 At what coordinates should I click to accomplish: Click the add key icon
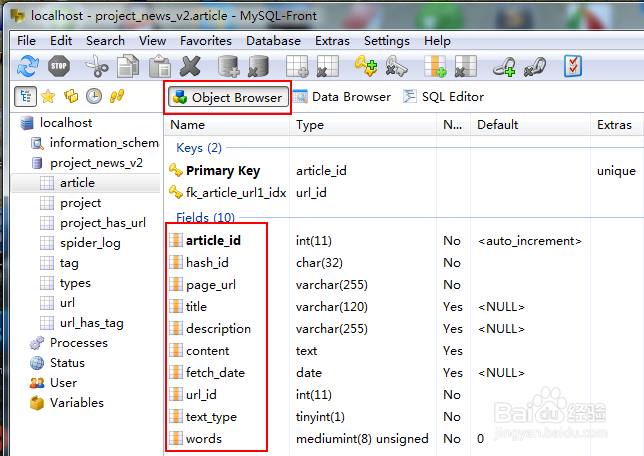point(366,66)
